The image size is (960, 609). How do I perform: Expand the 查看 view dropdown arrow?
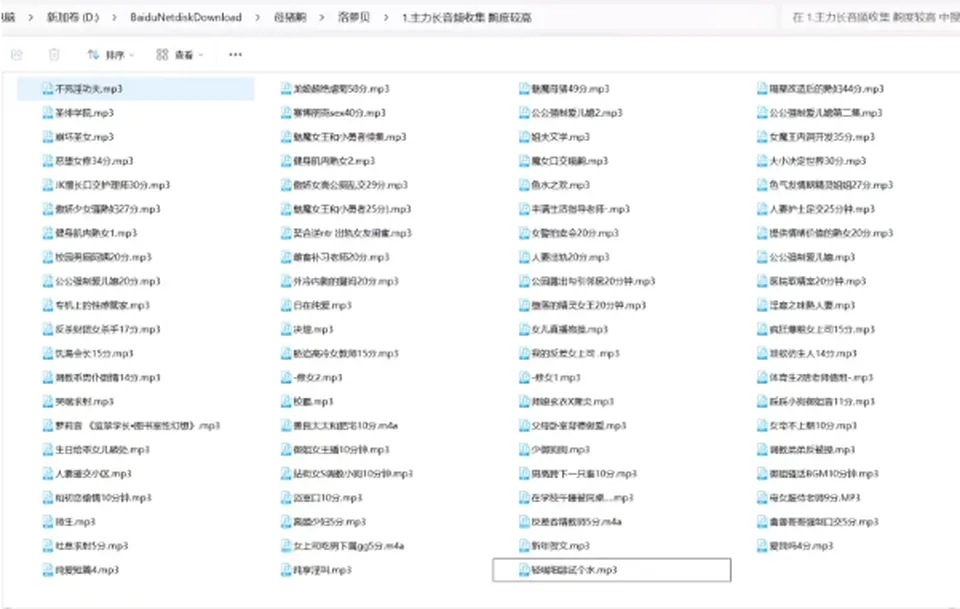pyautogui.click(x=200, y=56)
